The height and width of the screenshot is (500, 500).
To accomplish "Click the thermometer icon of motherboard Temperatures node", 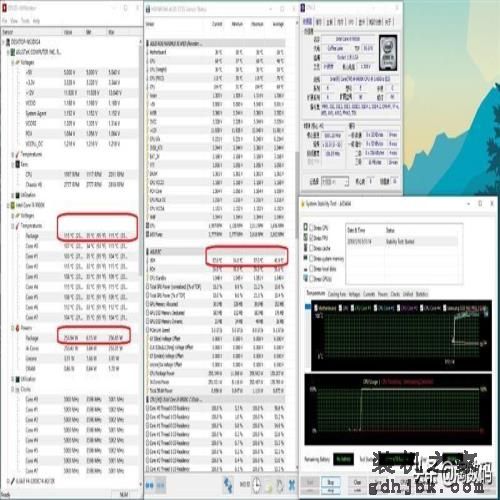I will tap(18, 154).
